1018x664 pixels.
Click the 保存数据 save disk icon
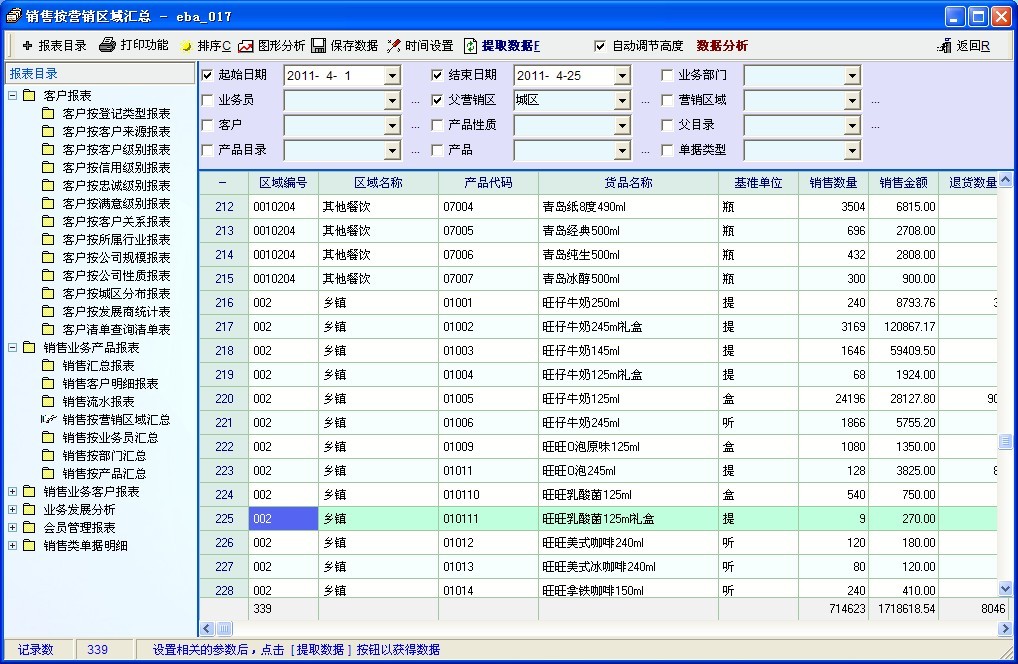318,46
